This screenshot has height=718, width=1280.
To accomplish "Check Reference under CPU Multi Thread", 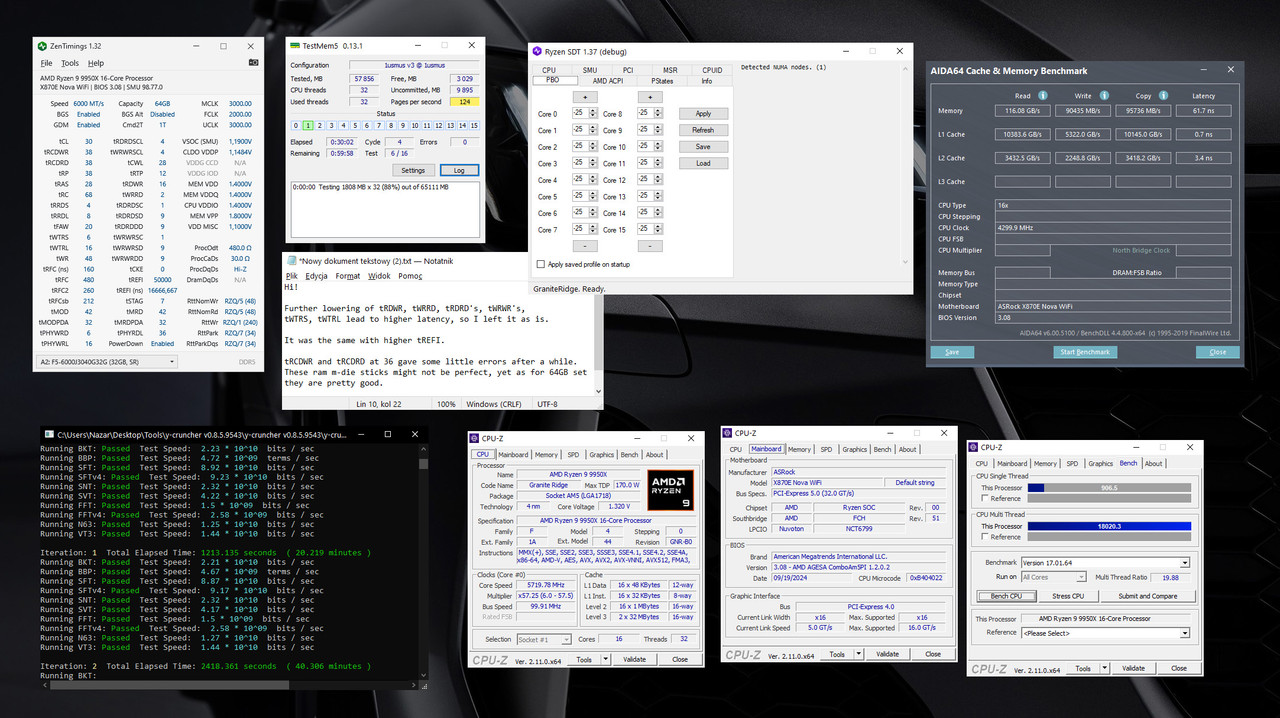I will [x=985, y=537].
